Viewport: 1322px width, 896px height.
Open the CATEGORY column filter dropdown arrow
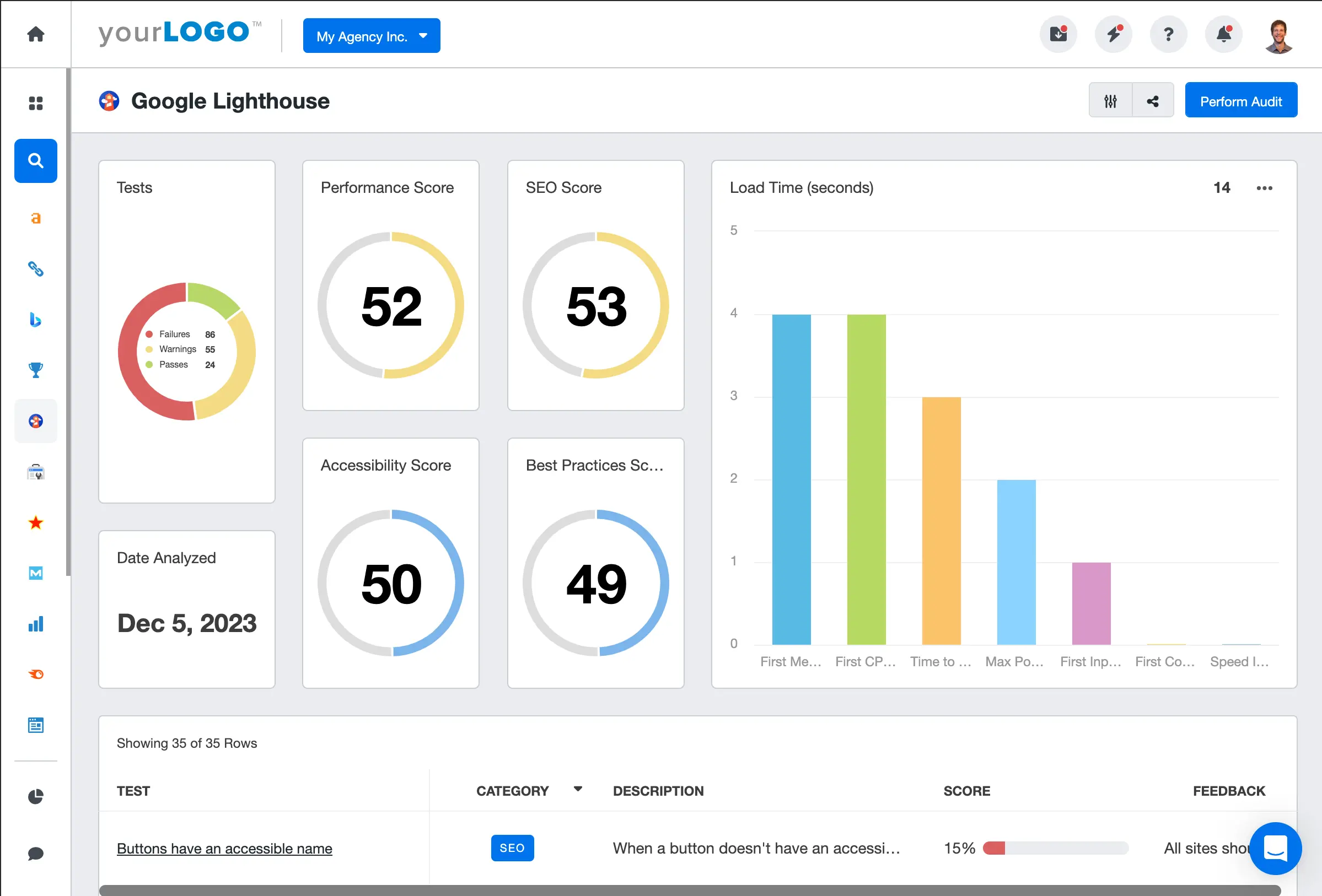(x=578, y=789)
